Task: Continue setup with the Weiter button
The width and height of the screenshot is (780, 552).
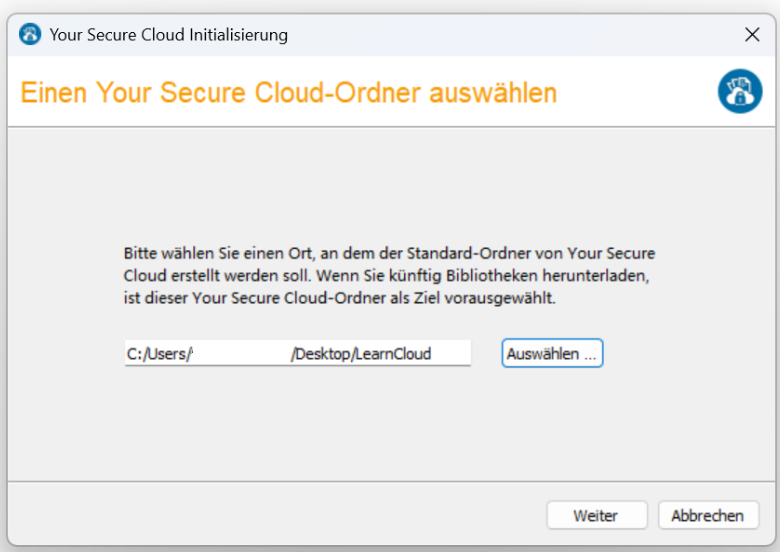Action: pos(597,515)
